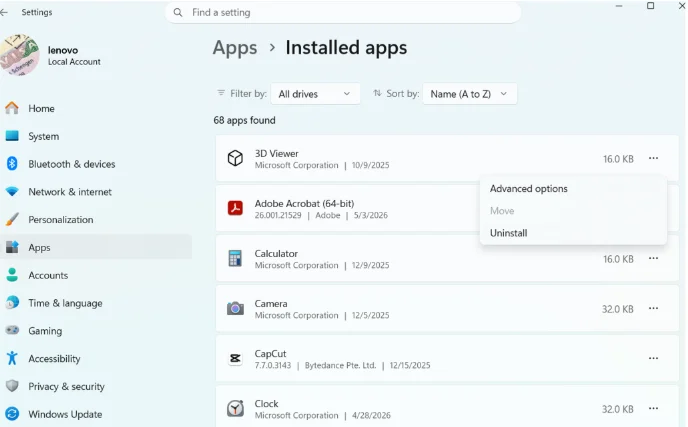The height and width of the screenshot is (427, 688).
Task: Click the Calculator app icon
Action: tap(235, 258)
